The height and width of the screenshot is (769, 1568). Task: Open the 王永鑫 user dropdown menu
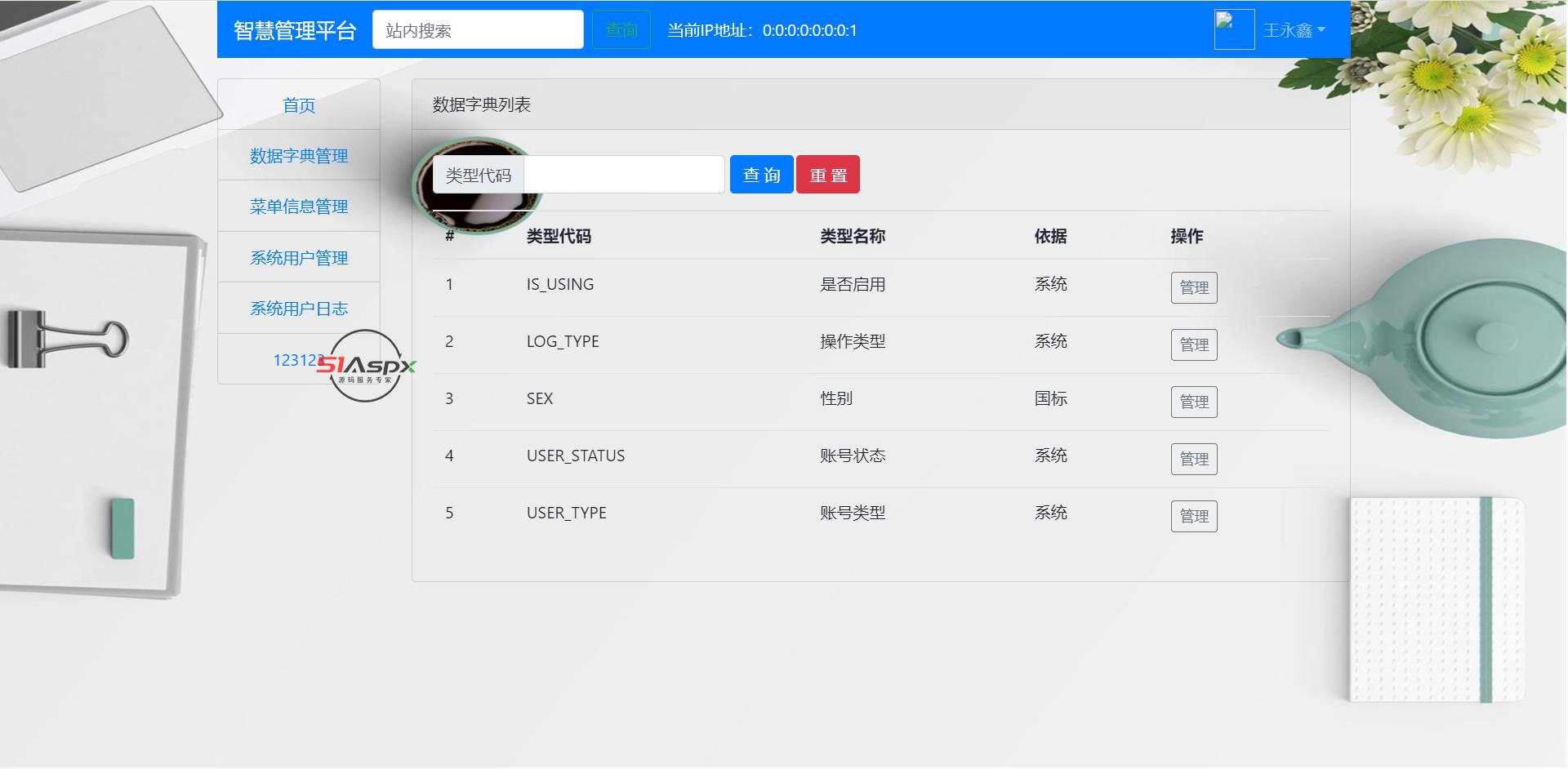pyautogui.click(x=1294, y=30)
